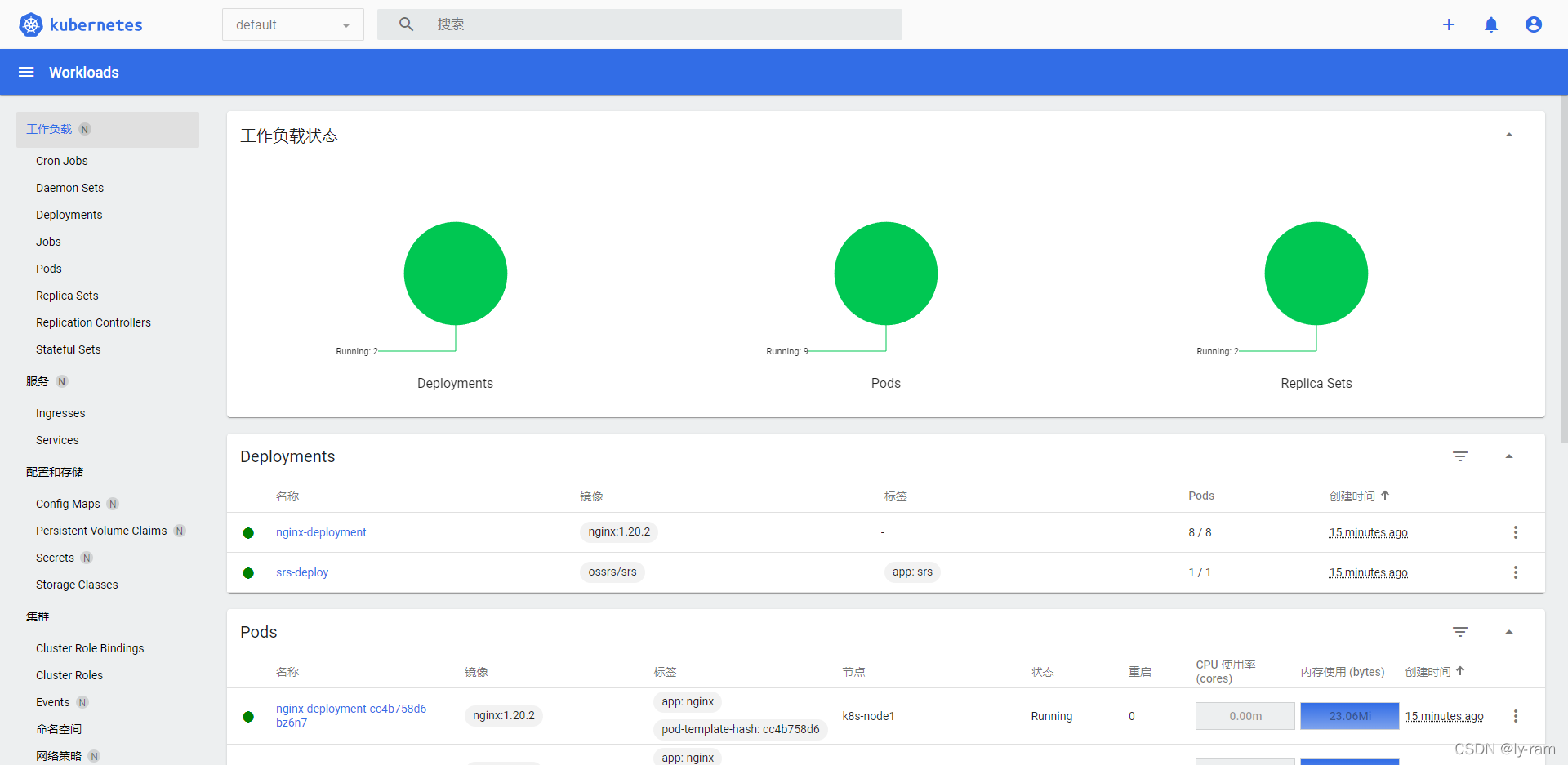Image resolution: width=1568 pixels, height=765 pixels.
Task: Open Replica Sets sidebar item
Action: [x=67, y=296]
